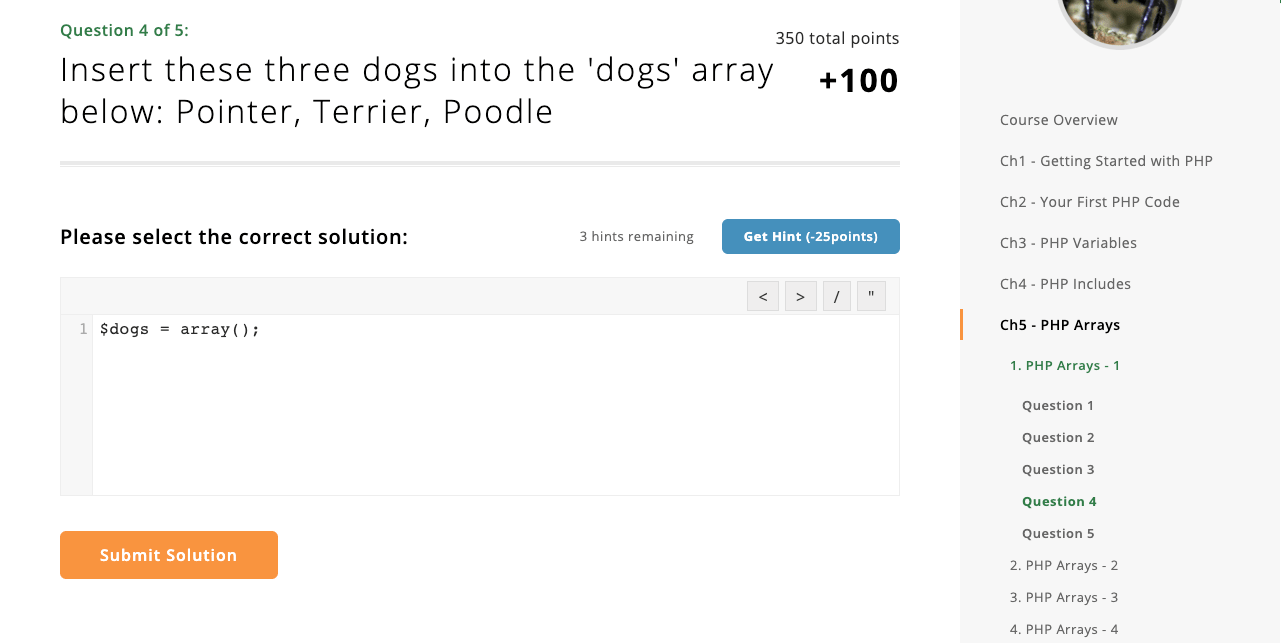Insert the forward slash symbol button
This screenshot has width=1281, height=643.
837,296
